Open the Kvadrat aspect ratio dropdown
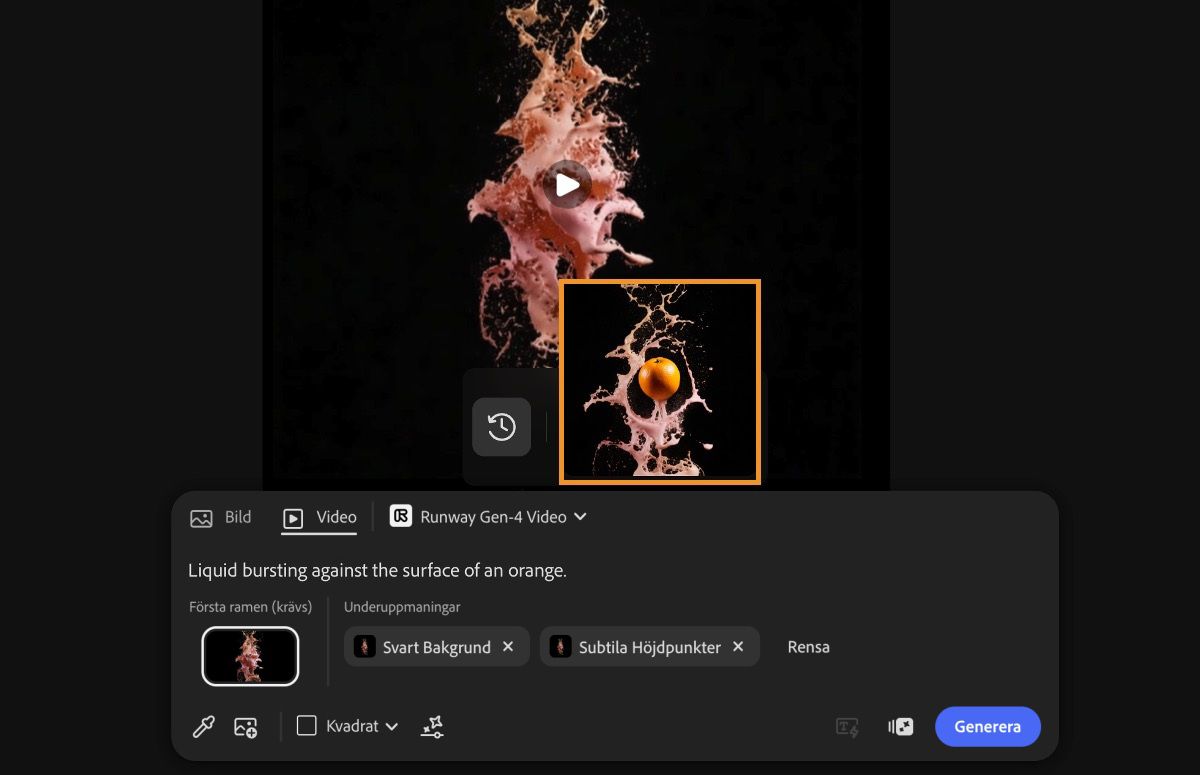This screenshot has width=1200, height=775. coord(348,726)
